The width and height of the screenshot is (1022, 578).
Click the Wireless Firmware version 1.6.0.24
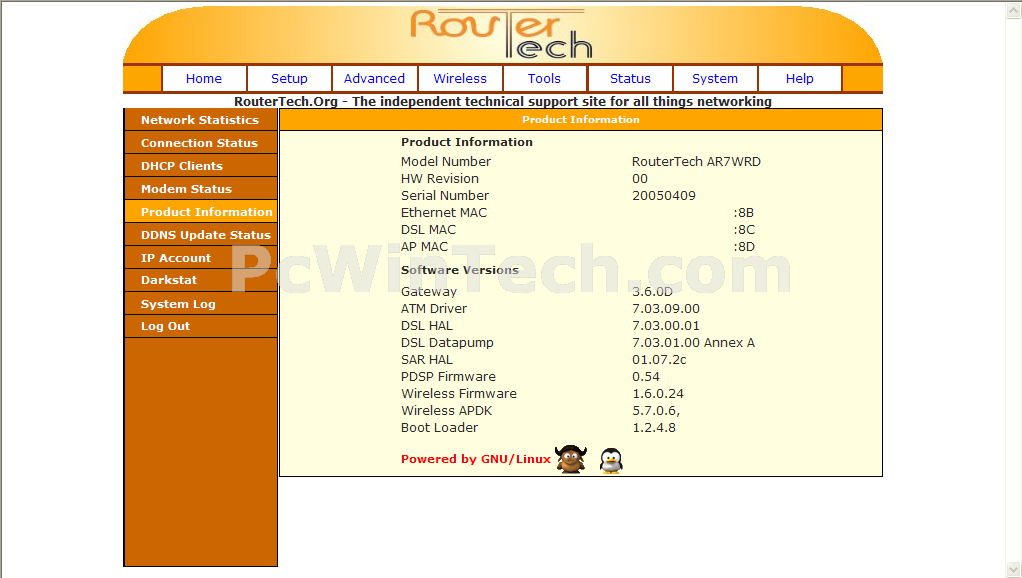click(x=658, y=394)
